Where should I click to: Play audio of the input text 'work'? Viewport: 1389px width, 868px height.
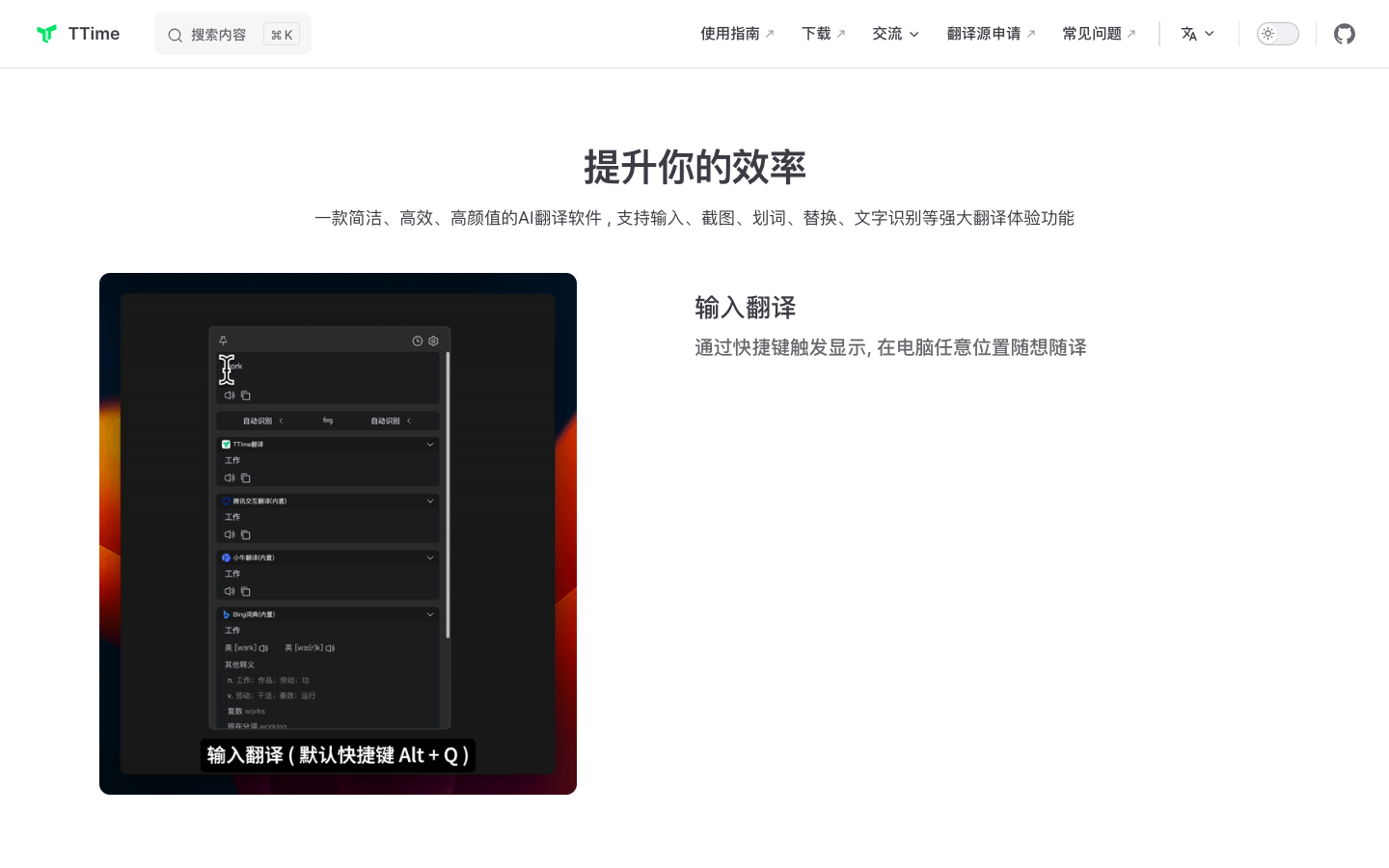[x=230, y=395]
